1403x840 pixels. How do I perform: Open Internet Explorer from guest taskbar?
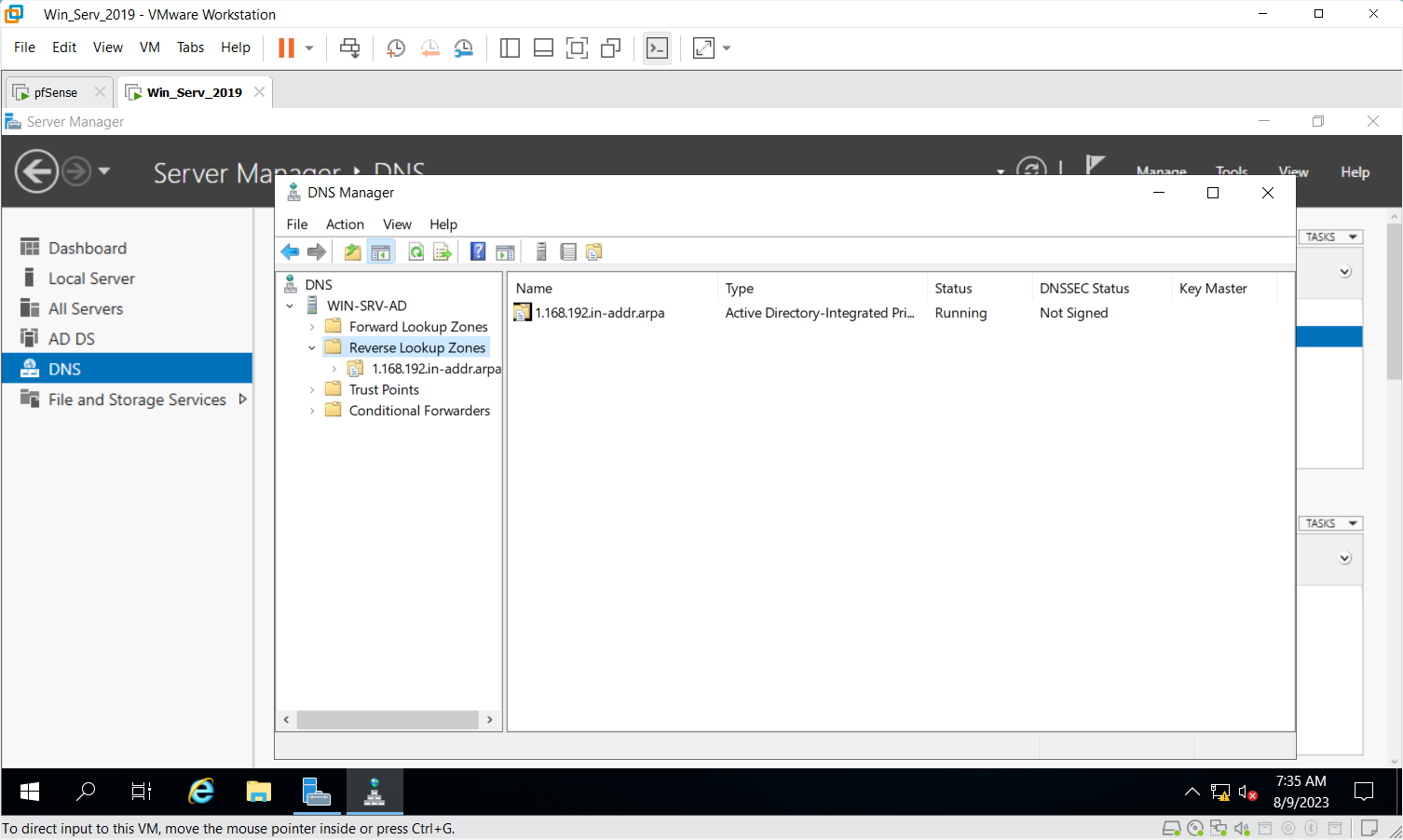(201, 792)
